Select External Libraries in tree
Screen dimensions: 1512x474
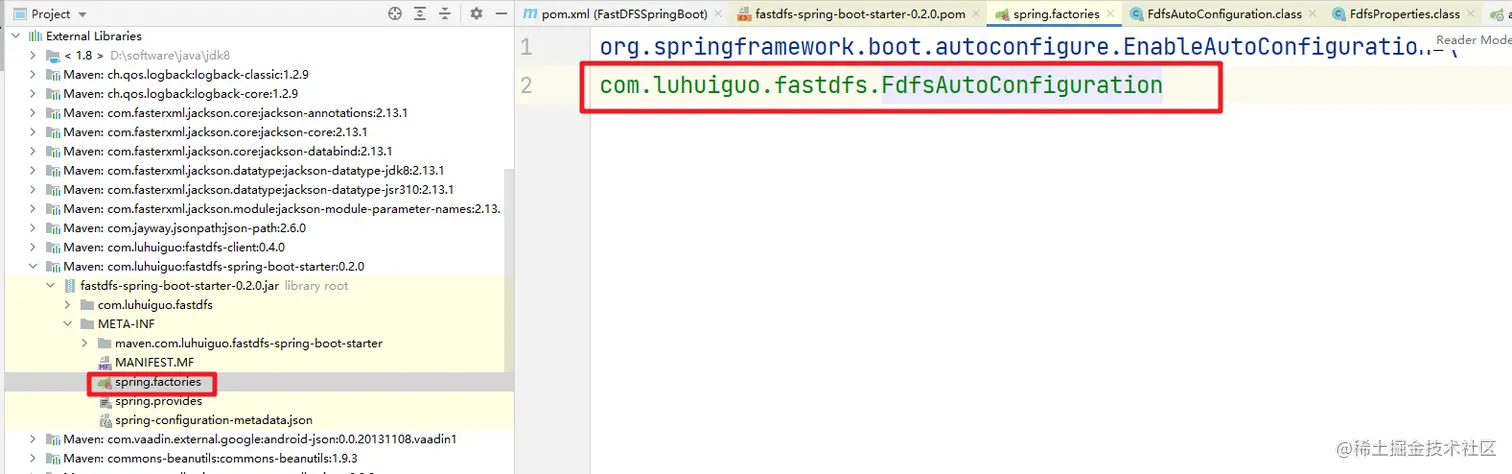(95, 36)
